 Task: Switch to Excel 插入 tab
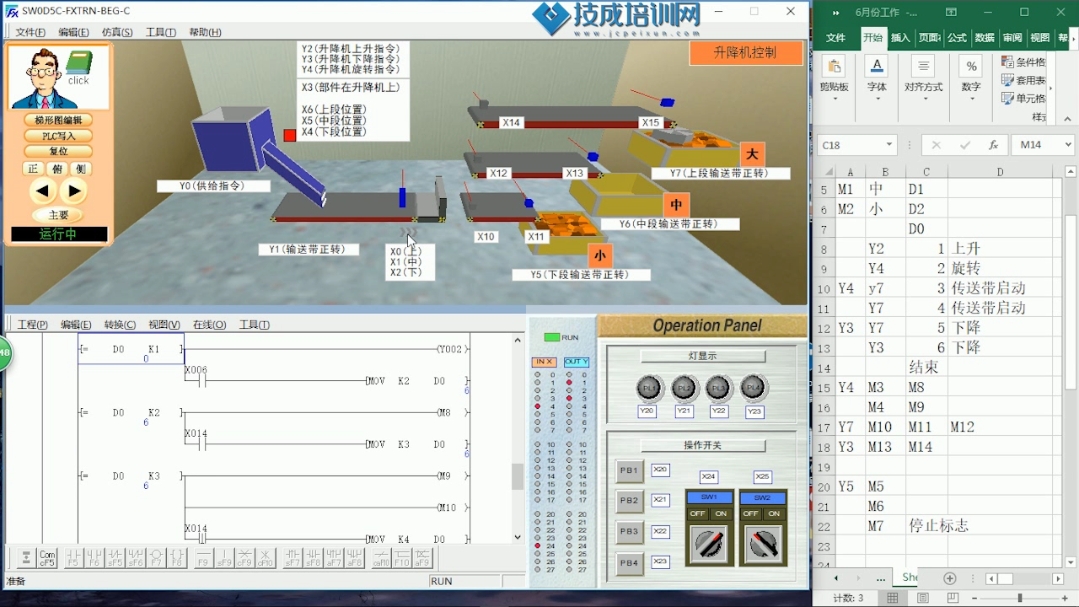pyautogui.click(x=900, y=38)
